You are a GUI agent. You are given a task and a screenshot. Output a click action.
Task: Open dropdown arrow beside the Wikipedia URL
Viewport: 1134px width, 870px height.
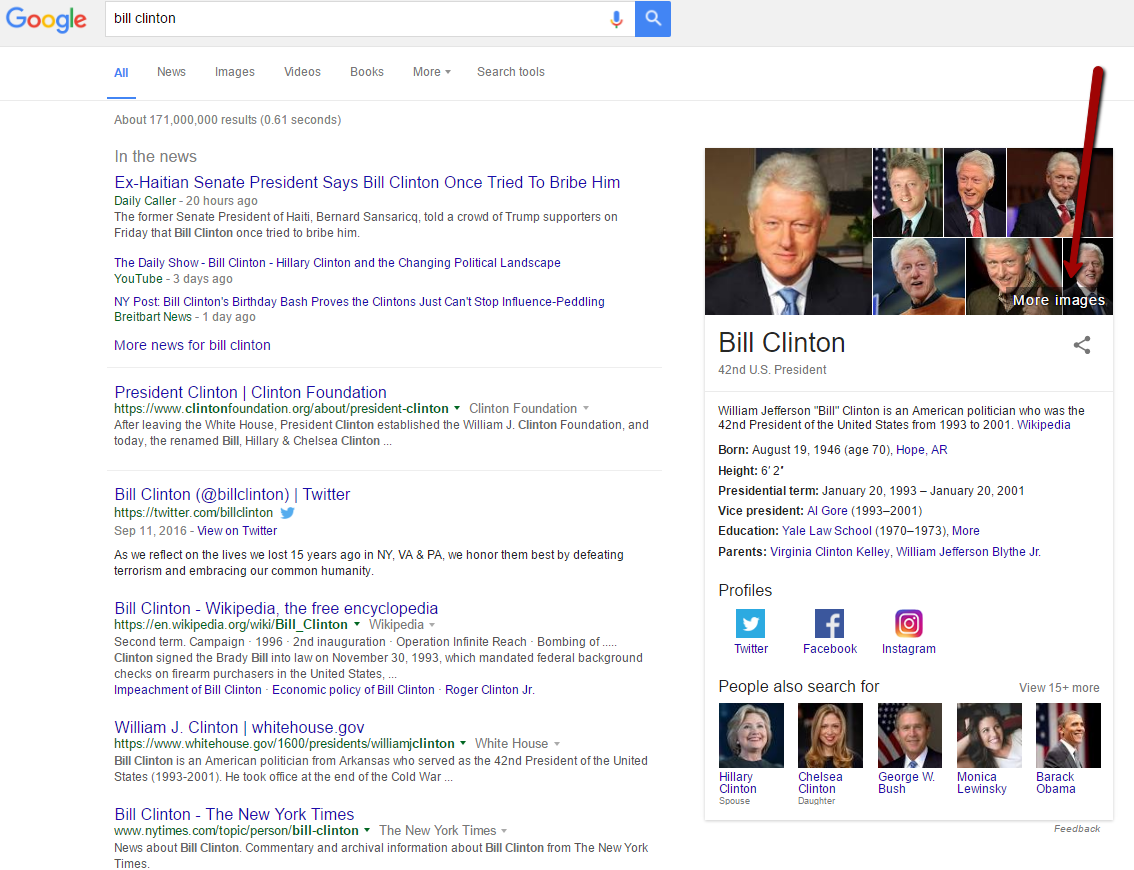[x=357, y=625]
